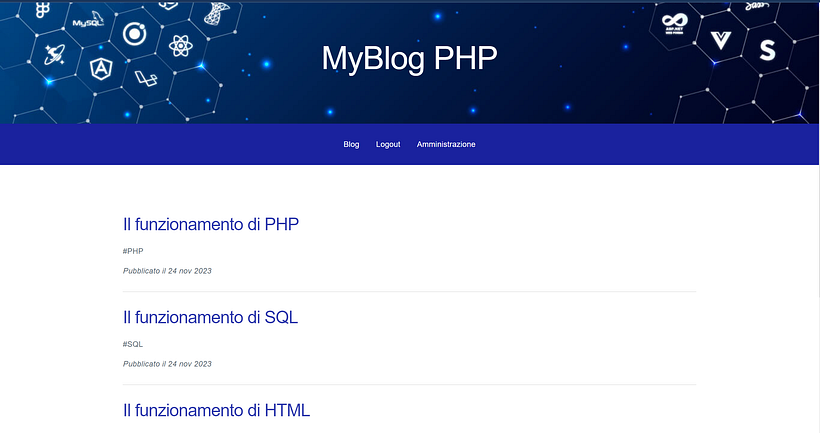Open post 'Il funzionamento di SQL'
The image size is (820, 433).
click(210, 317)
